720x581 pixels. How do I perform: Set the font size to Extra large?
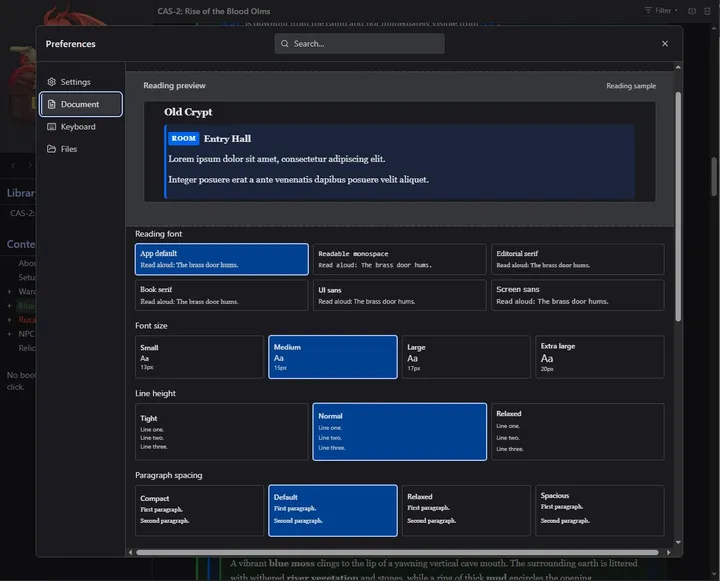(x=600, y=357)
